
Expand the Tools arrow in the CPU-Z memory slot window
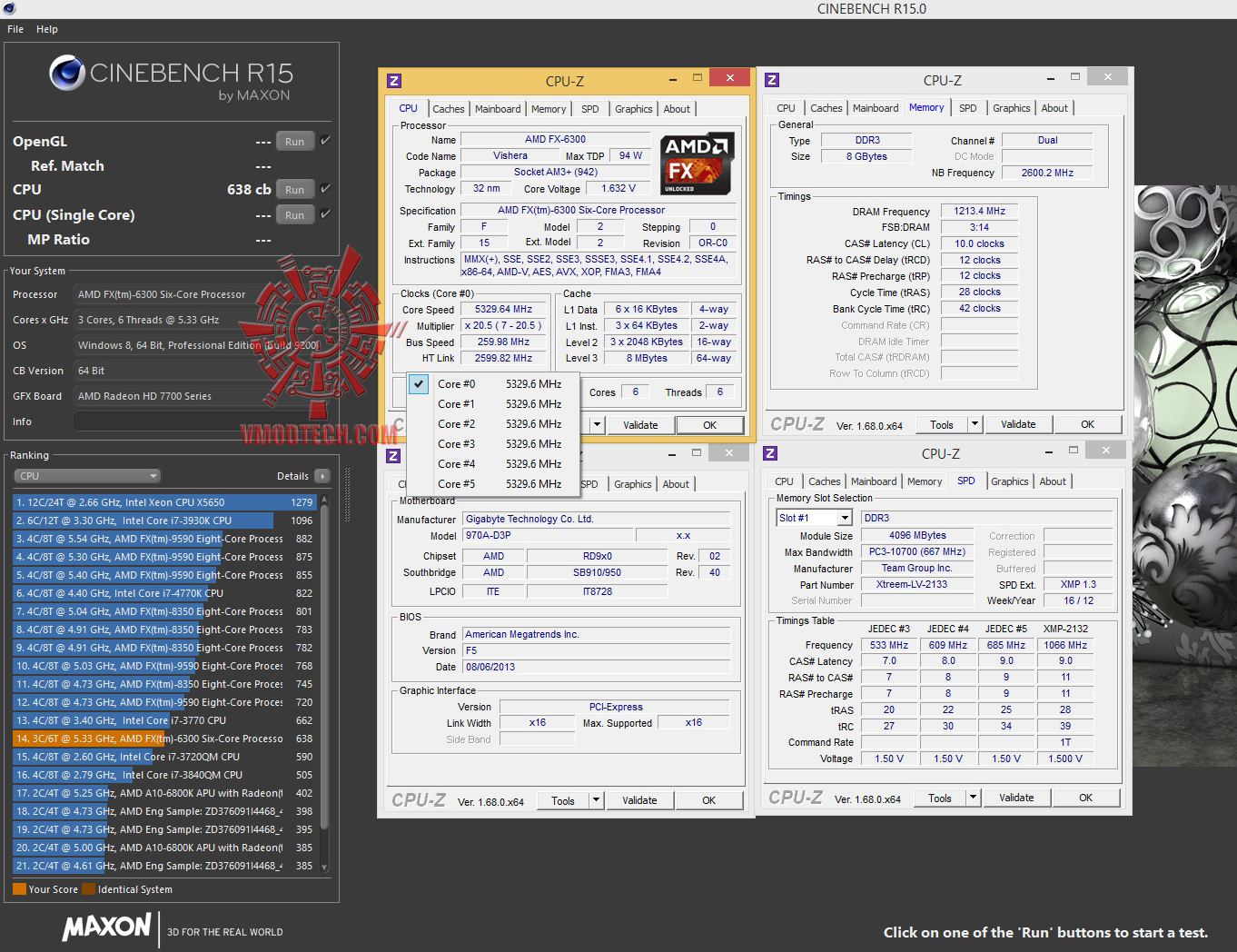[x=973, y=798]
